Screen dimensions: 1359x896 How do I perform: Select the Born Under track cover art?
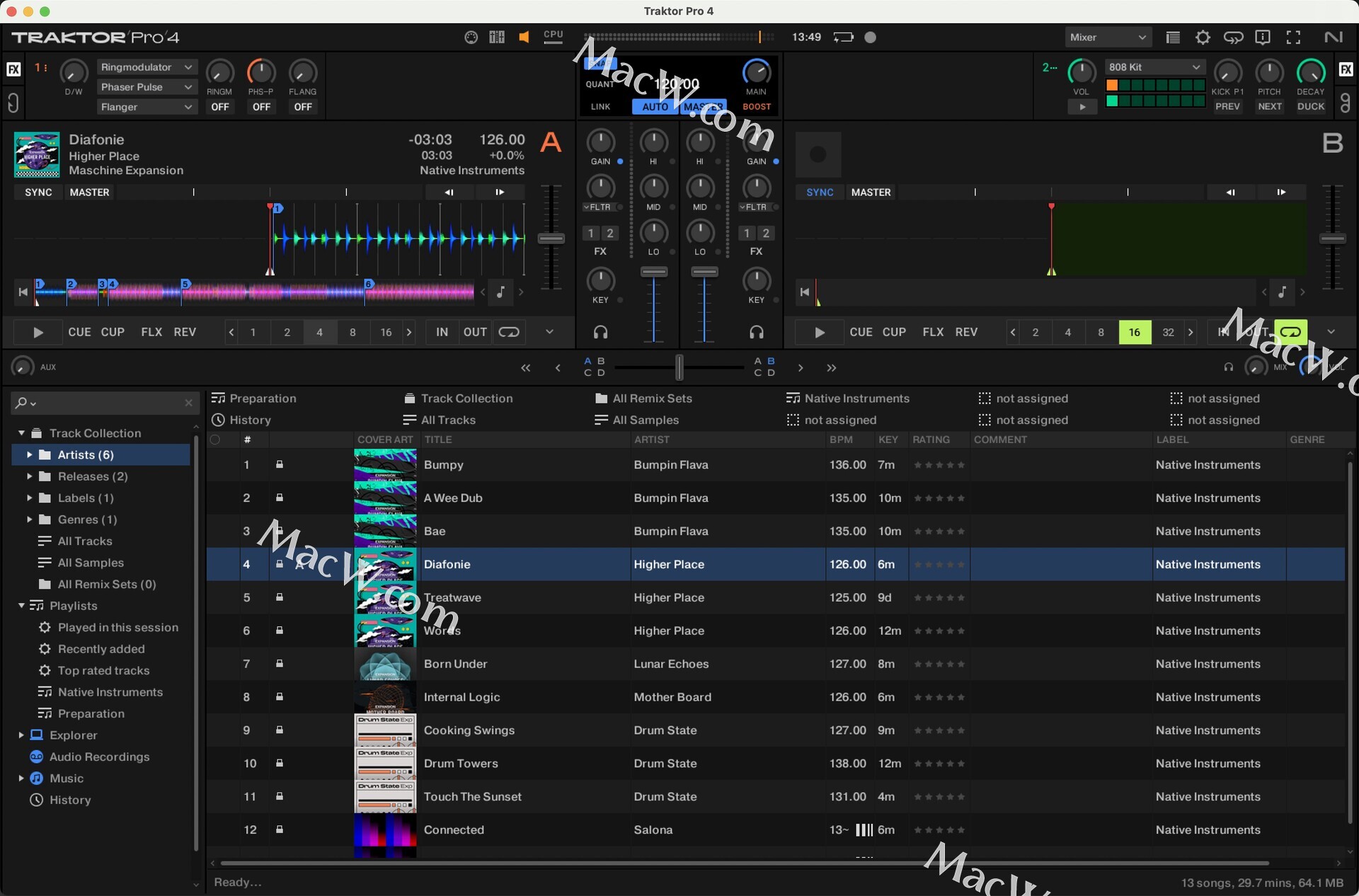(x=385, y=664)
